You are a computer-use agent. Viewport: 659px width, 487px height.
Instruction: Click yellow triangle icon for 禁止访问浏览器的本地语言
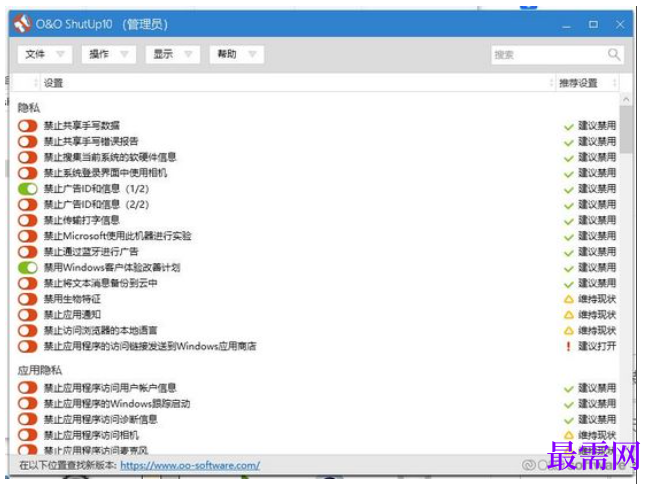pyautogui.click(x=569, y=331)
